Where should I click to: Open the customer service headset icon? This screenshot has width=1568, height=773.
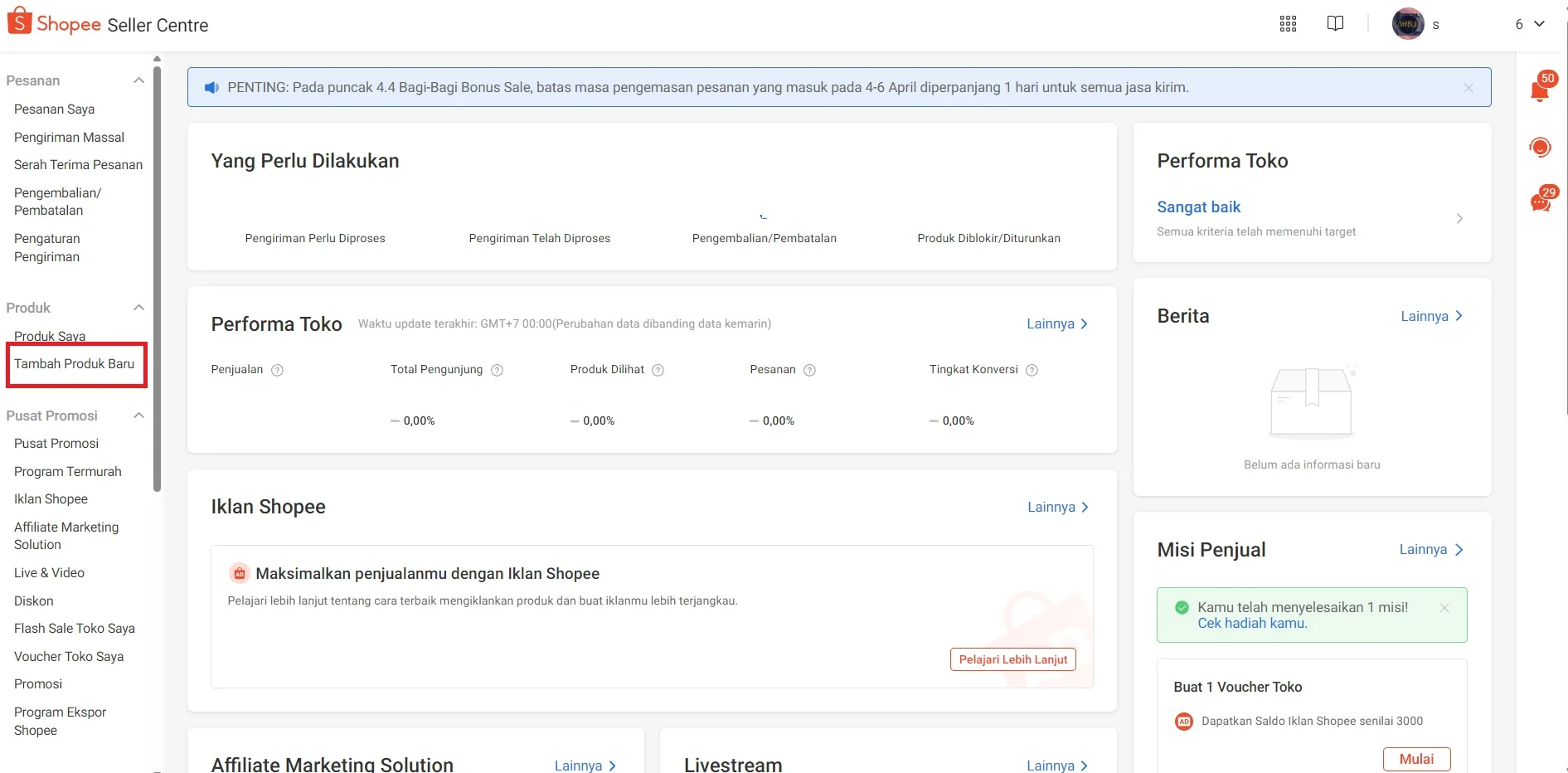(1541, 147)
